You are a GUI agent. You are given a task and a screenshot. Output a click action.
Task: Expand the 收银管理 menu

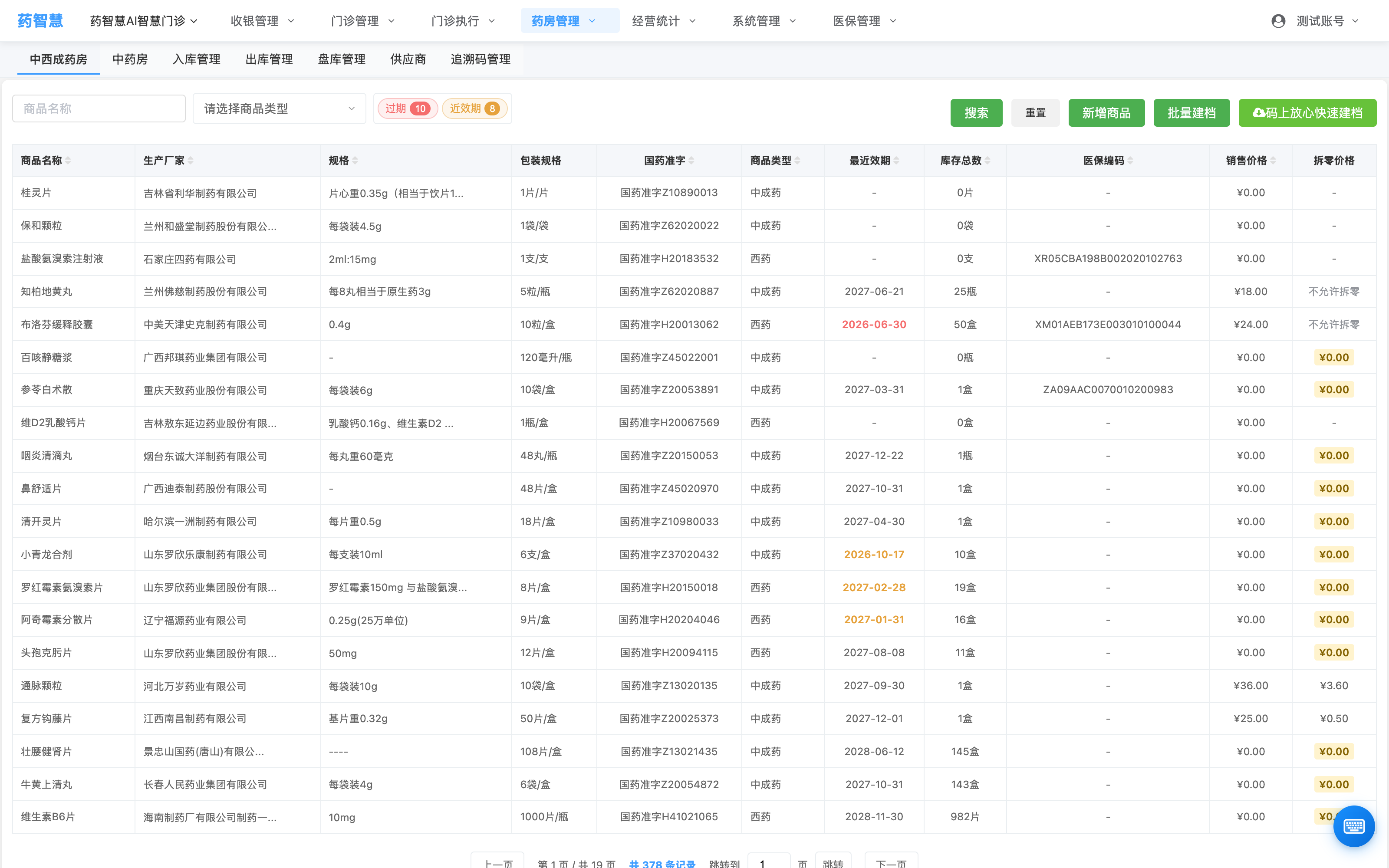pos(262,21)
